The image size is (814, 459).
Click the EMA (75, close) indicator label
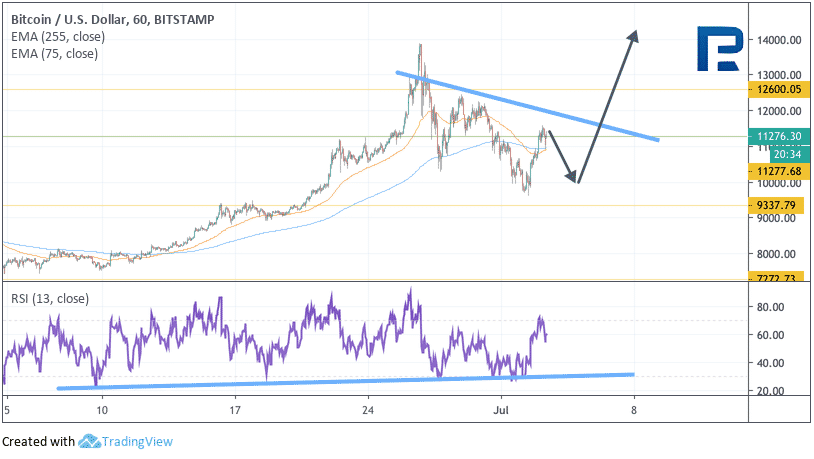pyautogui.click(x=55, y=54)
